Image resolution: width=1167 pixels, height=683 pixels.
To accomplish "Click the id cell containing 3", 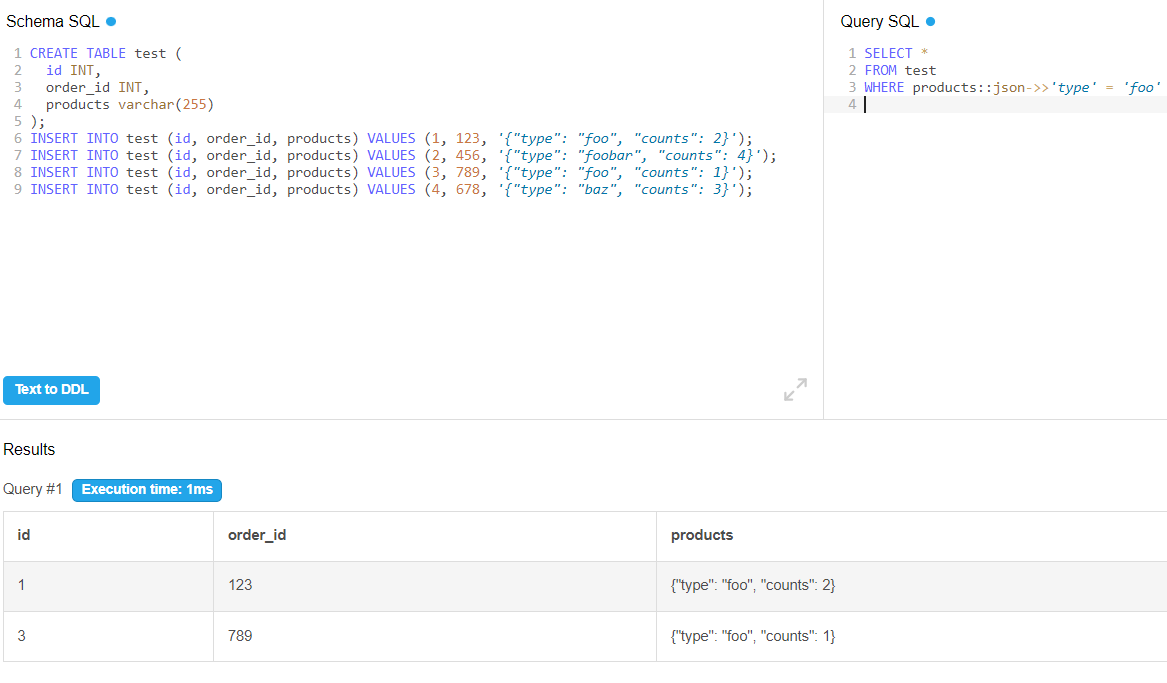I will (x=108, y=637).
